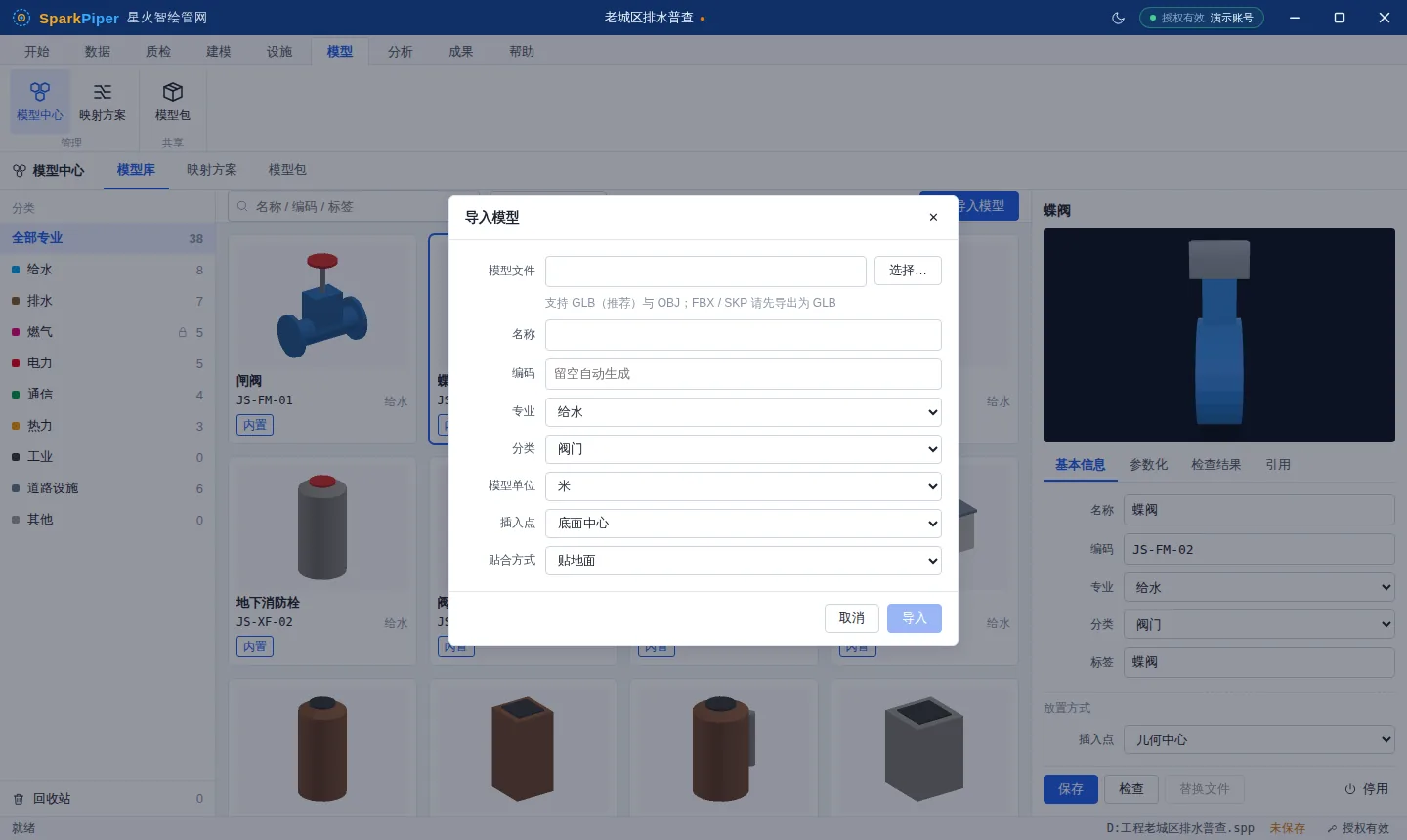Select the 工业 category
This screenshot has width=1407, height=840.
point(107,457)
